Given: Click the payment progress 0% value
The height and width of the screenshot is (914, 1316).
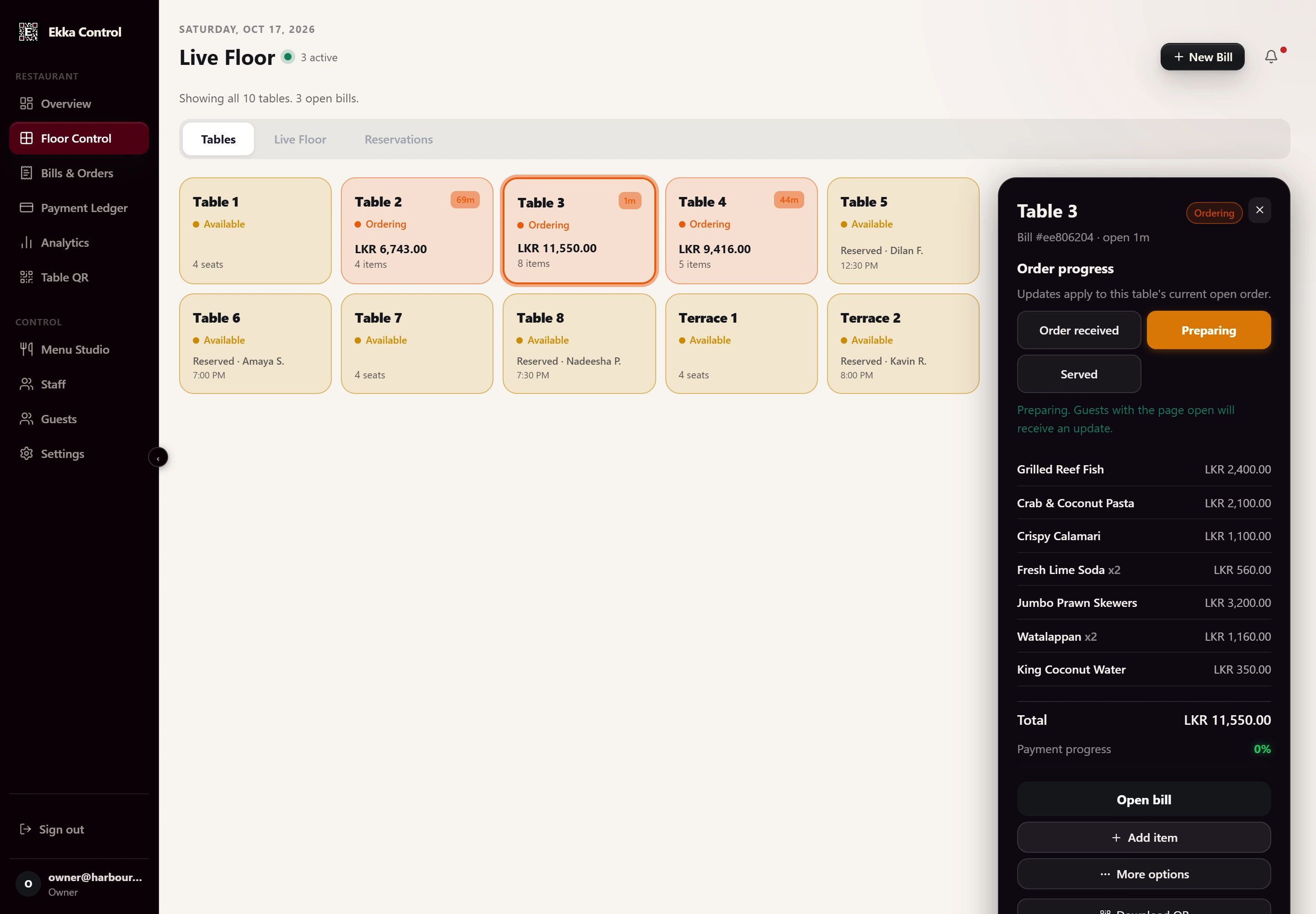Looking at the screenshot, I should pyautogui.click(x=1262, y=749).
